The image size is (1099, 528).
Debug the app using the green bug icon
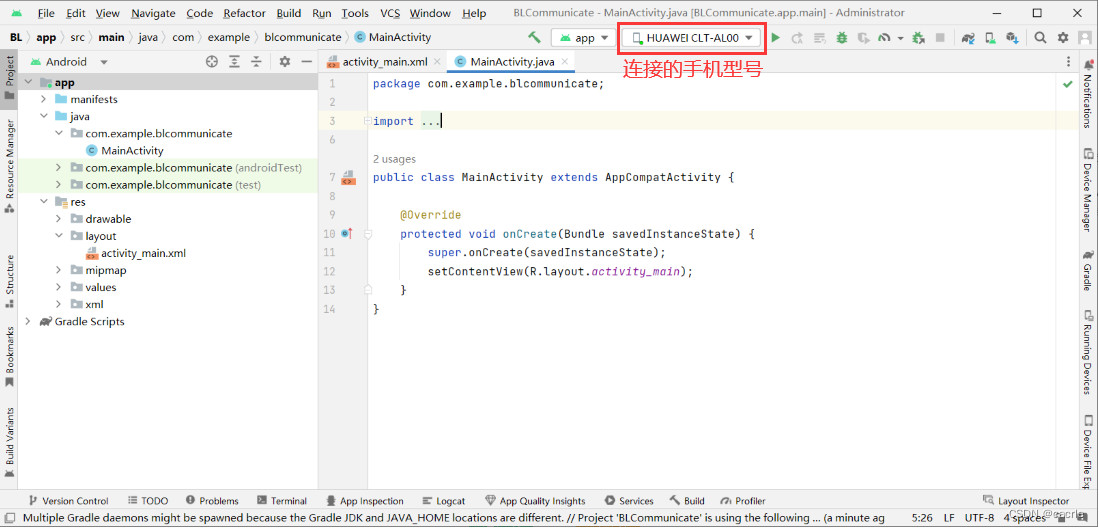(841, 38)
